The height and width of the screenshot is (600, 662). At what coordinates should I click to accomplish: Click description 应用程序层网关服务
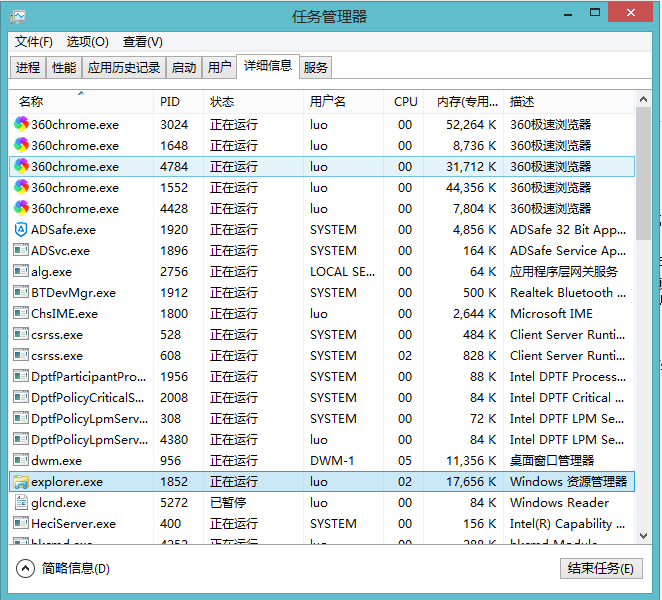[x=564, y=271]
